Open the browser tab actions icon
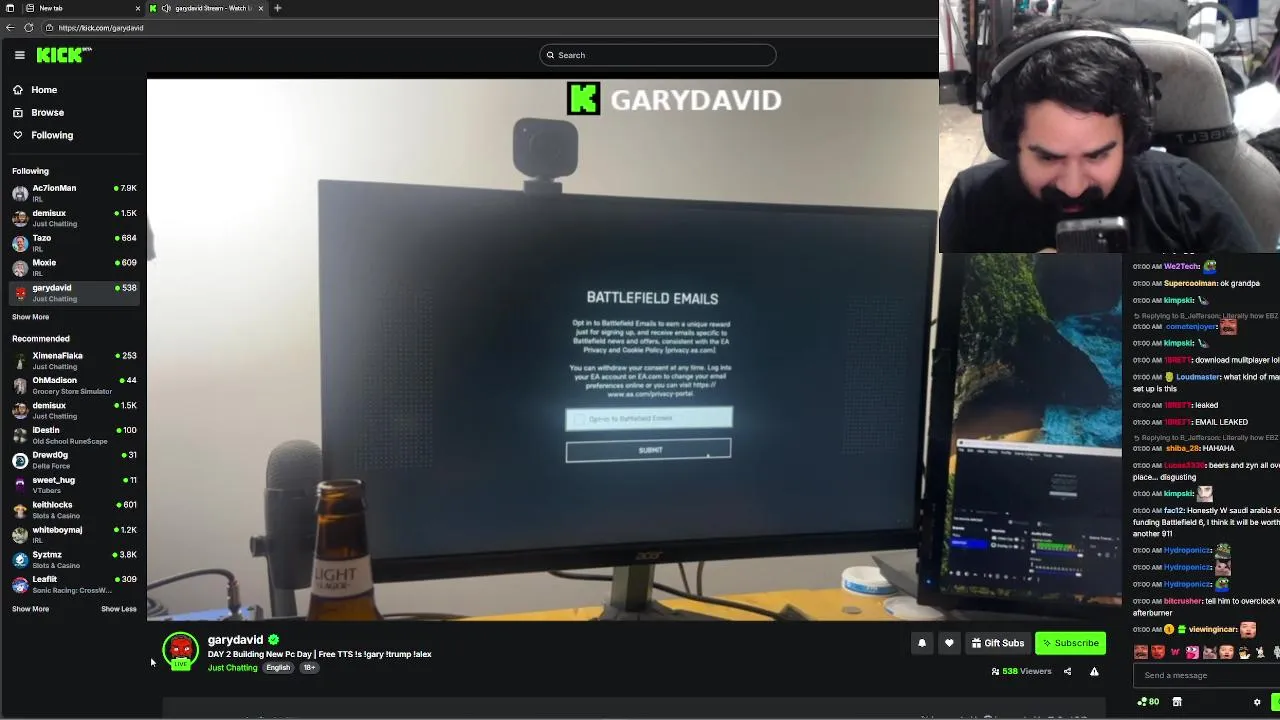Image resolution: width=1280 pixels, height=720 pixels. tap(9, 8)
